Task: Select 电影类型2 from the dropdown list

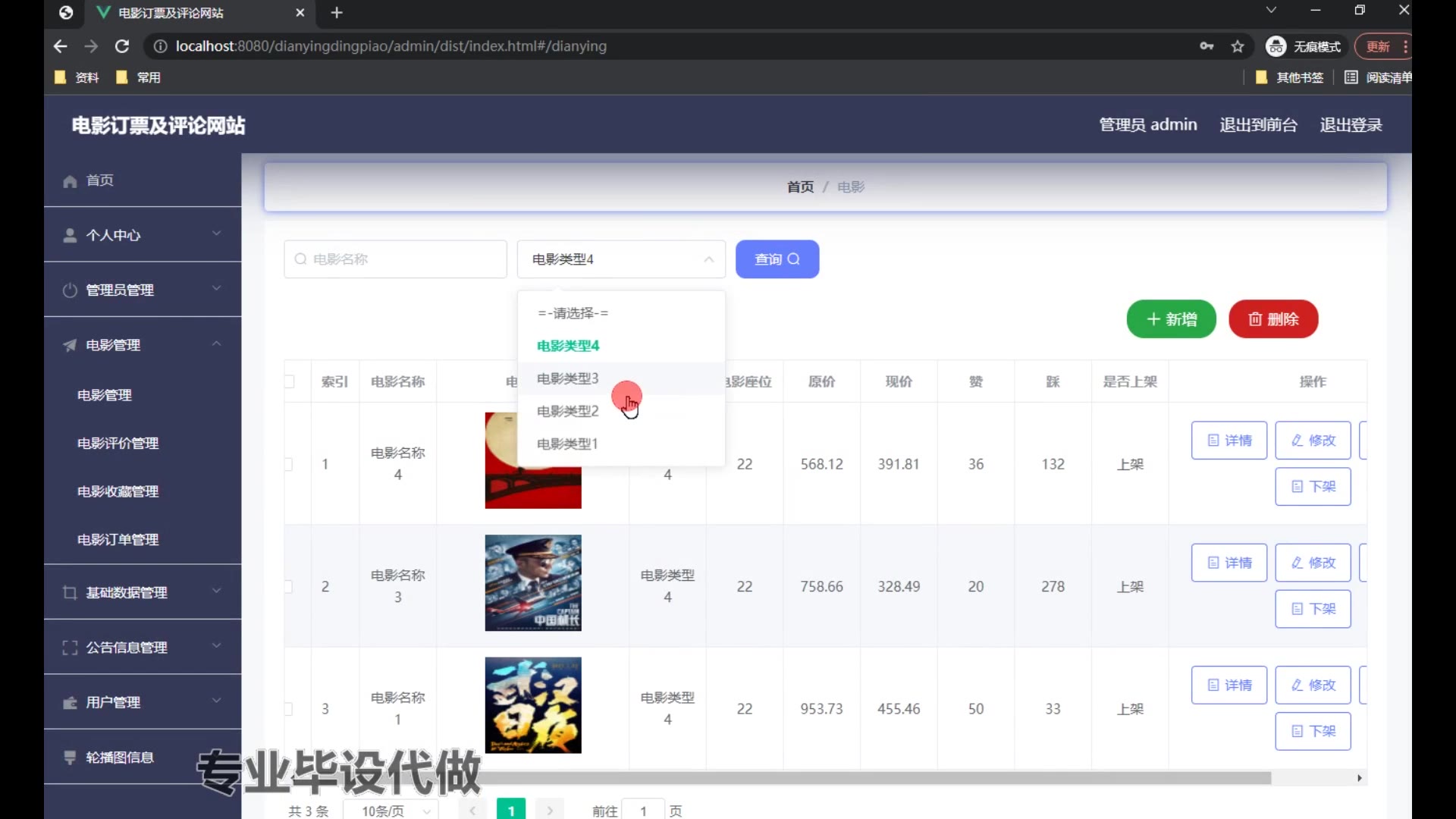Action: pyautogui.click(x=567, y=411)
